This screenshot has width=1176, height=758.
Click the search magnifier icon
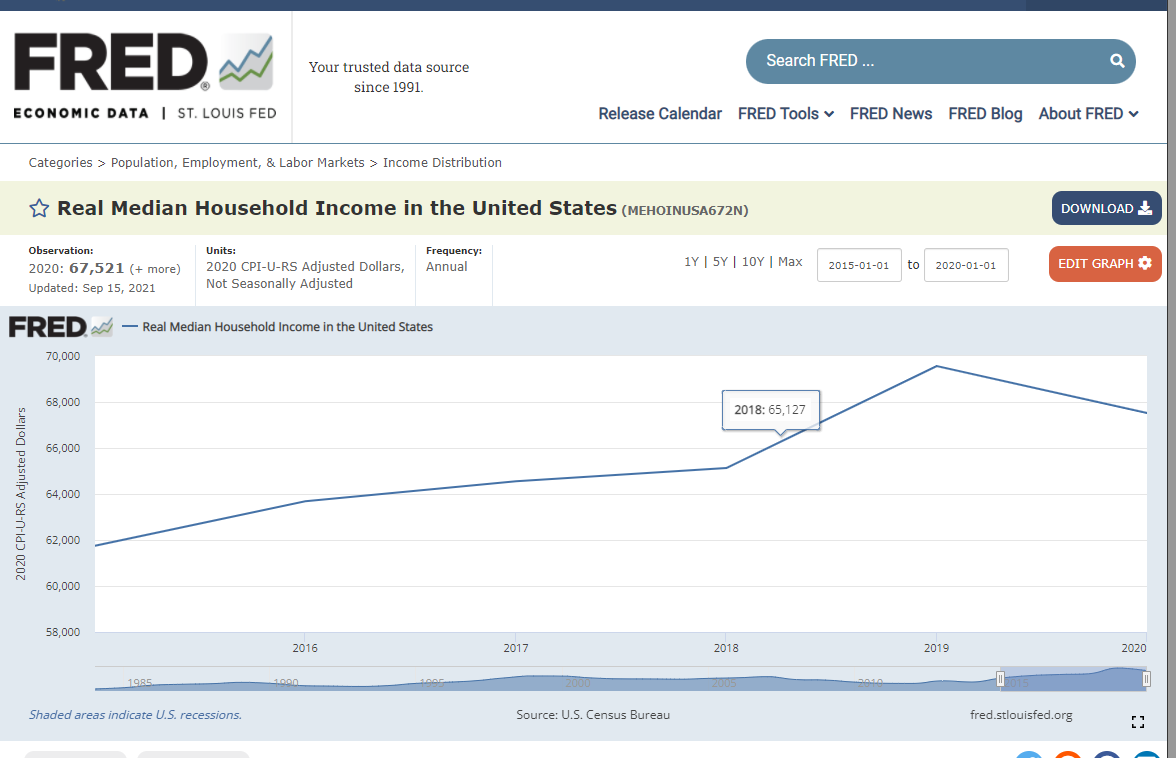pyautogui.click(x=1117, y=61)
